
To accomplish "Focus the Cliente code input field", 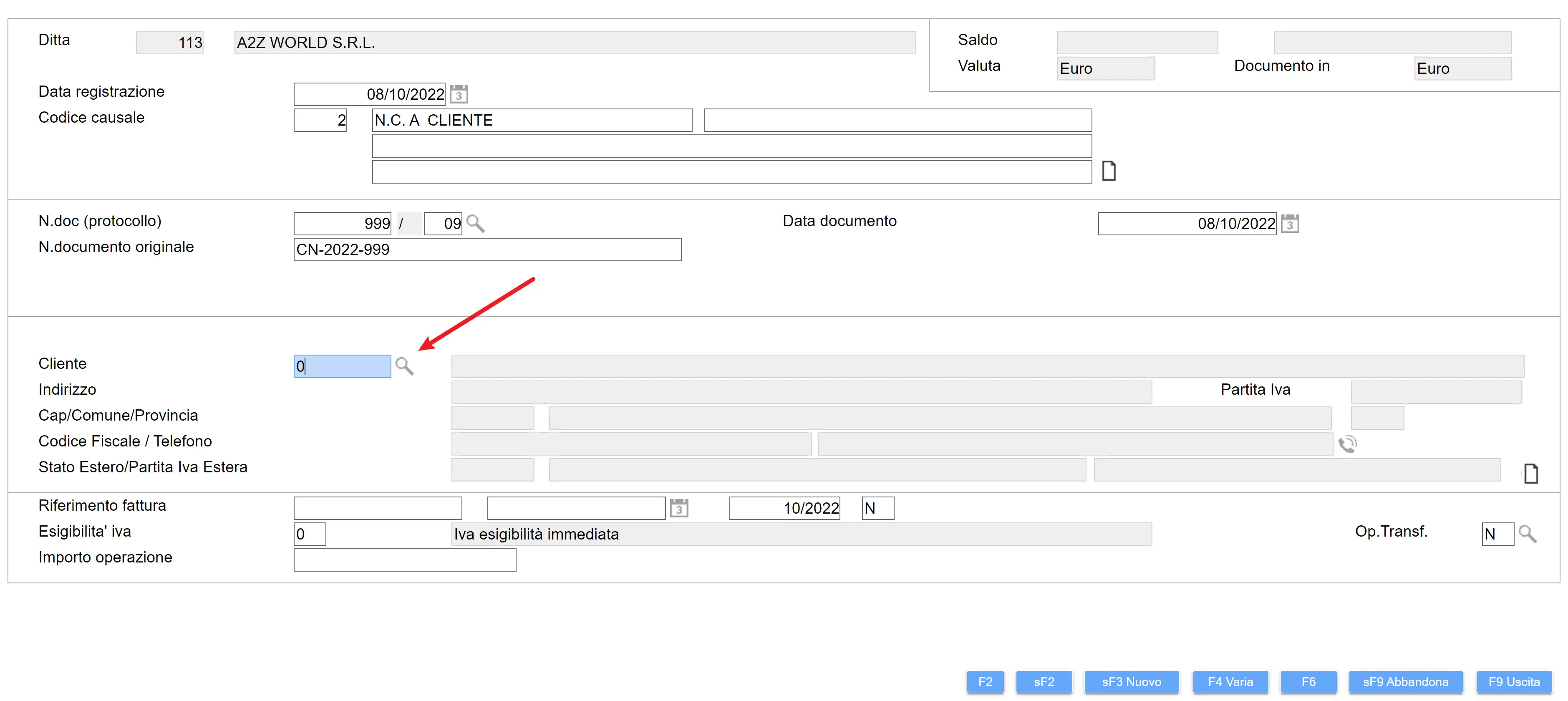I will pyautogui.click(x=342, y=366).
